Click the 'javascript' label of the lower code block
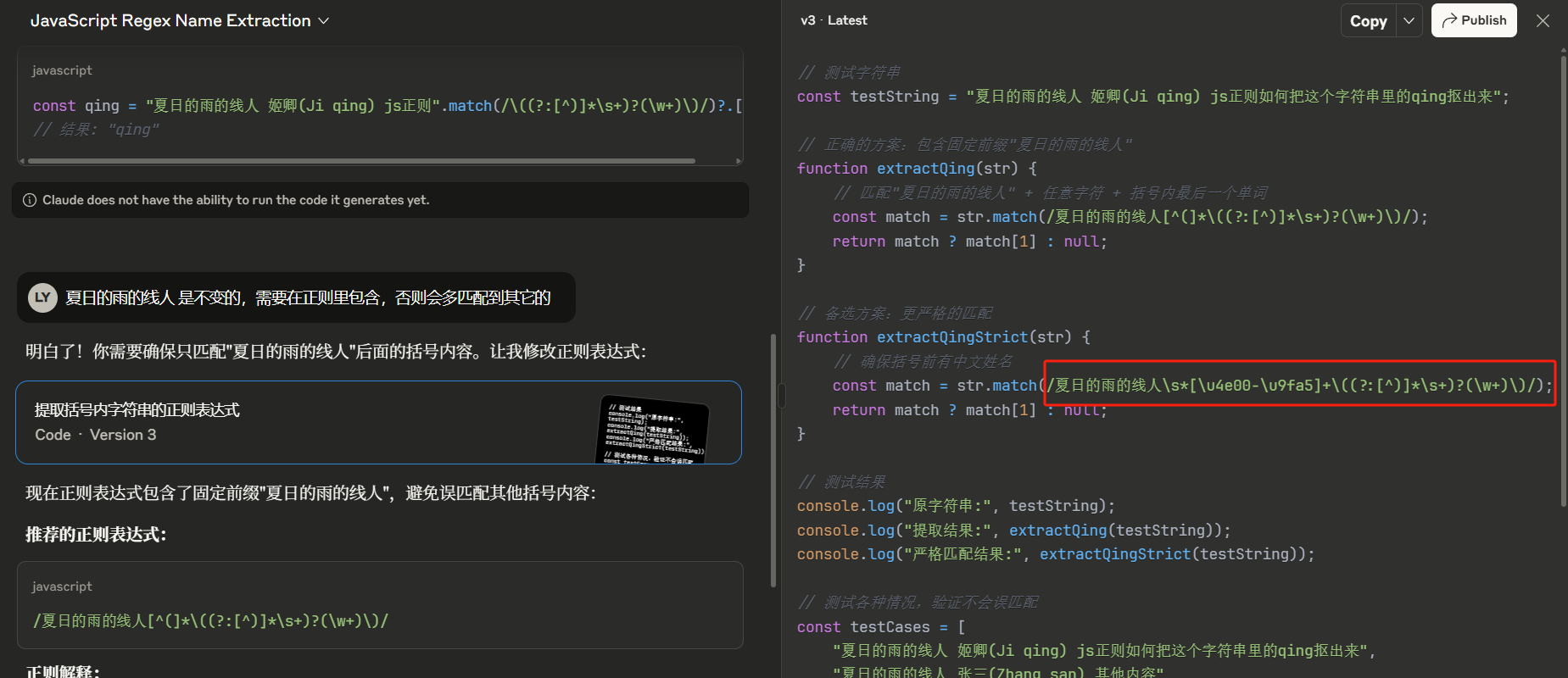Image resolution: width=1568 pixels, height=678 pixels. (x=62, y=586)
